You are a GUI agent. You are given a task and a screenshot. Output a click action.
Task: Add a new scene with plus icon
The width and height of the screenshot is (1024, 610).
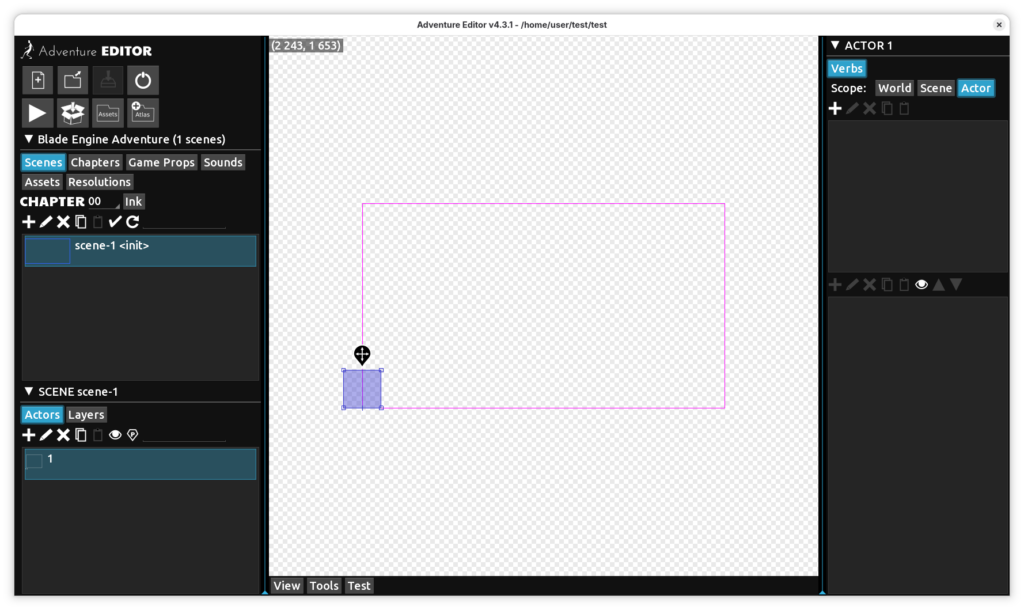[x=29, y=222]
